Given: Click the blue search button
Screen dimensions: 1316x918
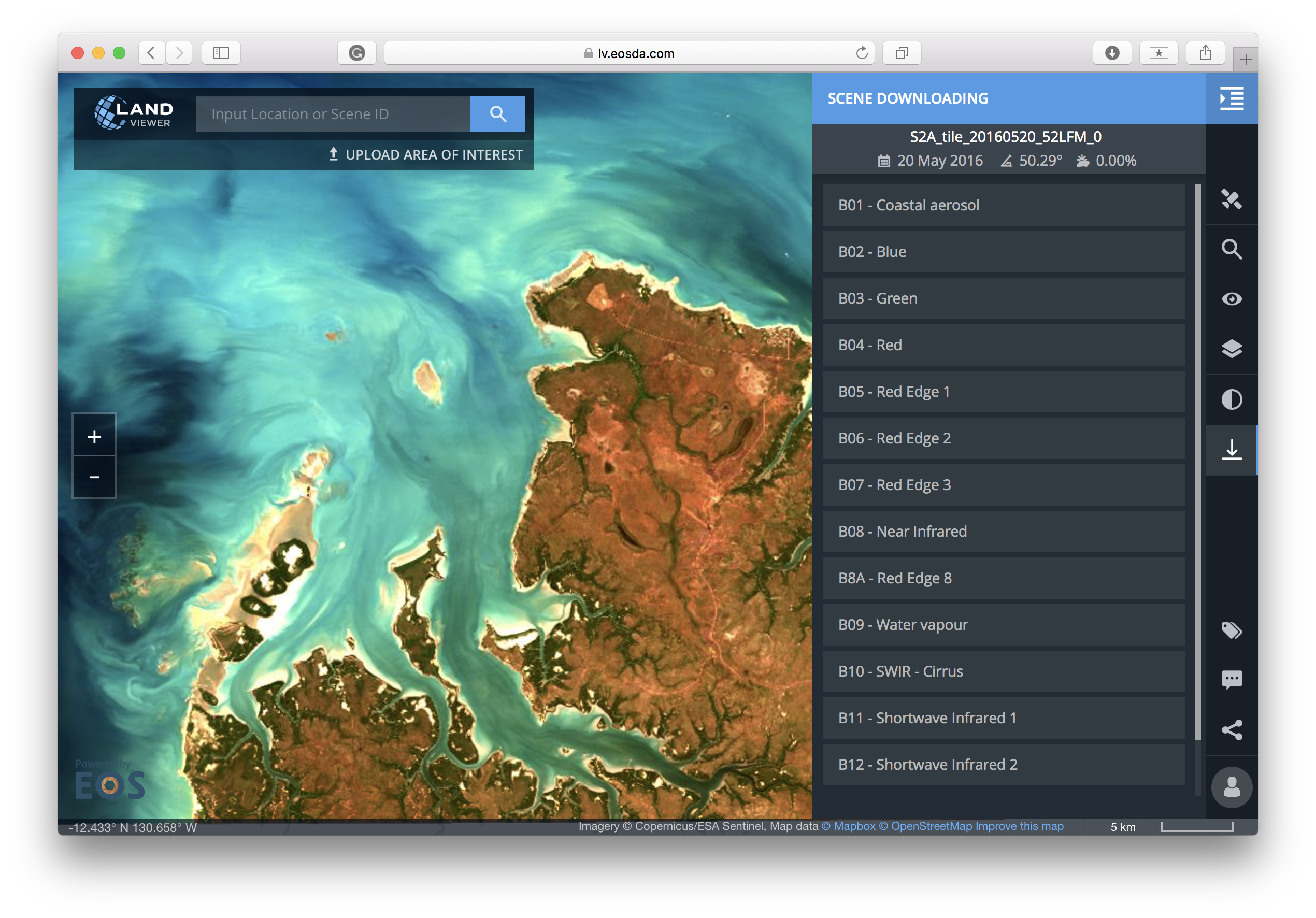Looking at the screenshot, I should (x=497, y=114).
